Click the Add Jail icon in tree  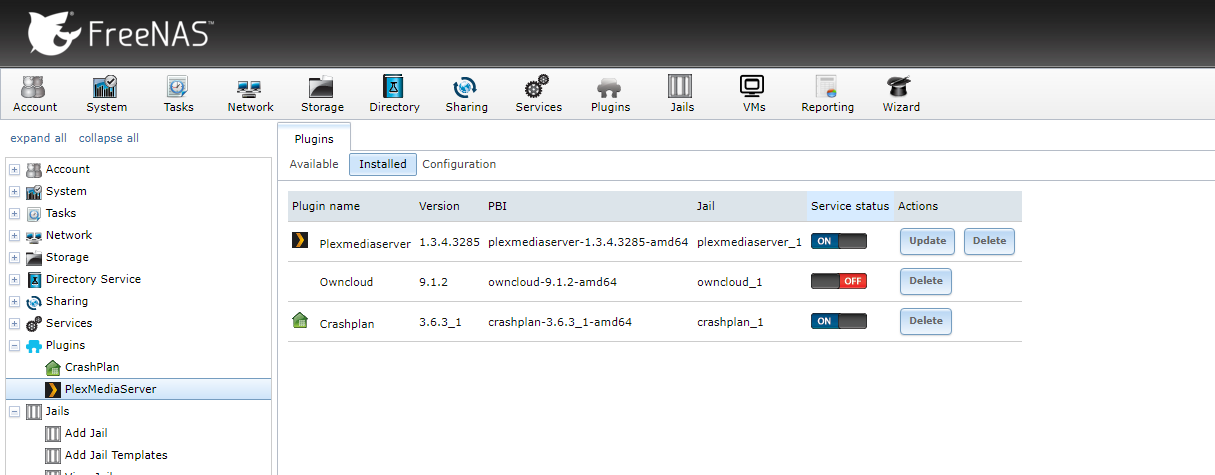(x=53, y=433)
